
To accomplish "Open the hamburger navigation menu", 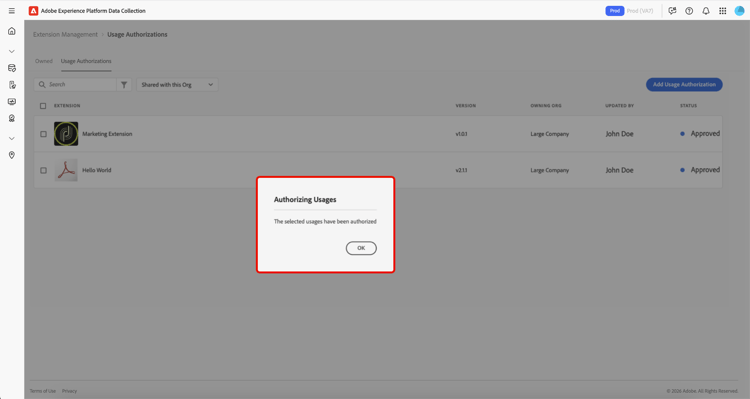I will click(x=11, y=11).
